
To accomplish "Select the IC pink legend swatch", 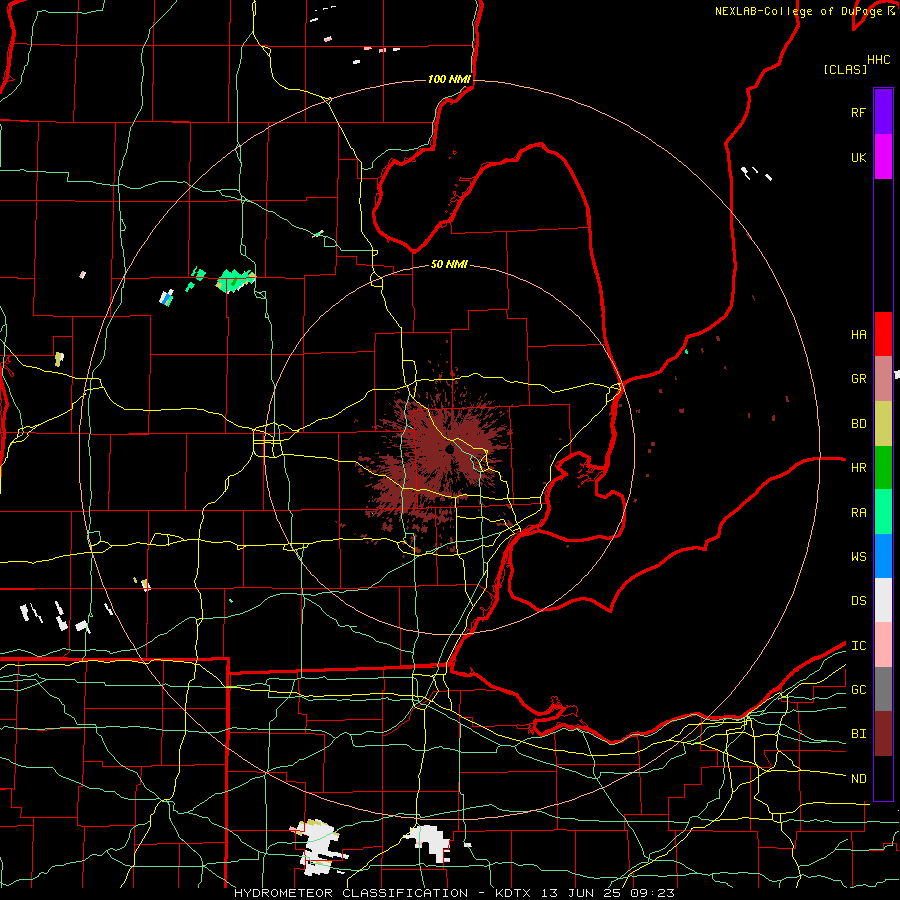I will pos(883,645).
